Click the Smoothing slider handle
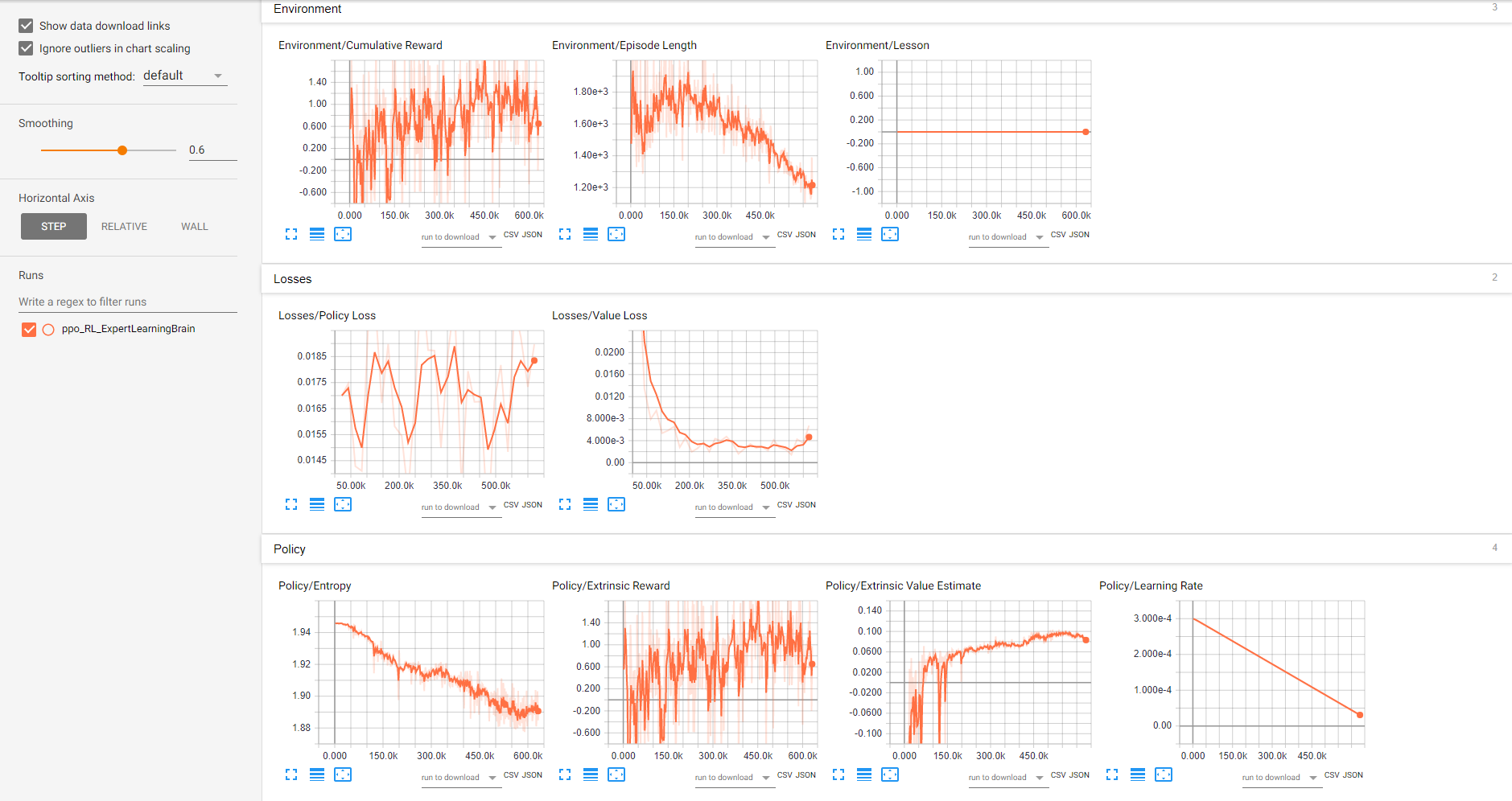Image resolution: width=1512 pixels, height=801 pixels. [x=122, y=150]
